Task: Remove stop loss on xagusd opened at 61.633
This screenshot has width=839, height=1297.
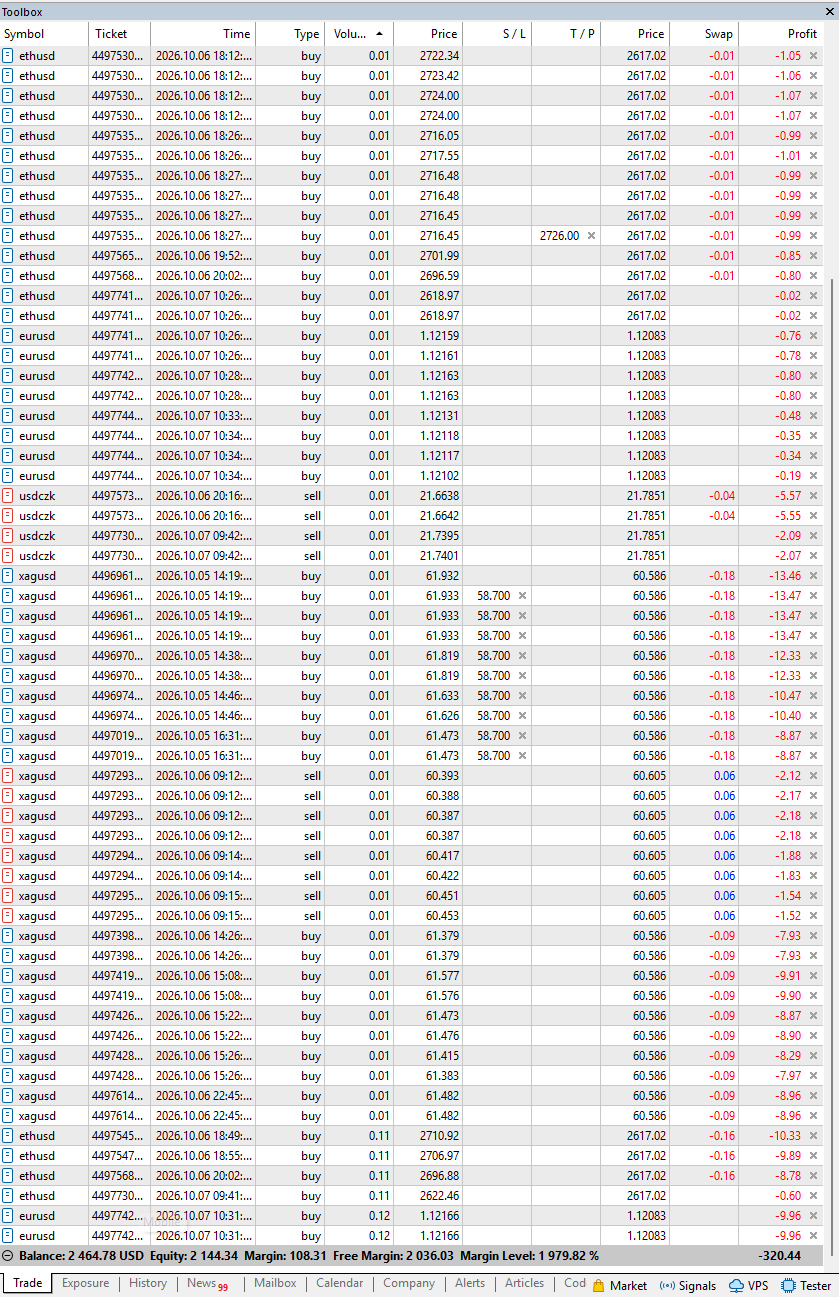Action: [522, 696]
